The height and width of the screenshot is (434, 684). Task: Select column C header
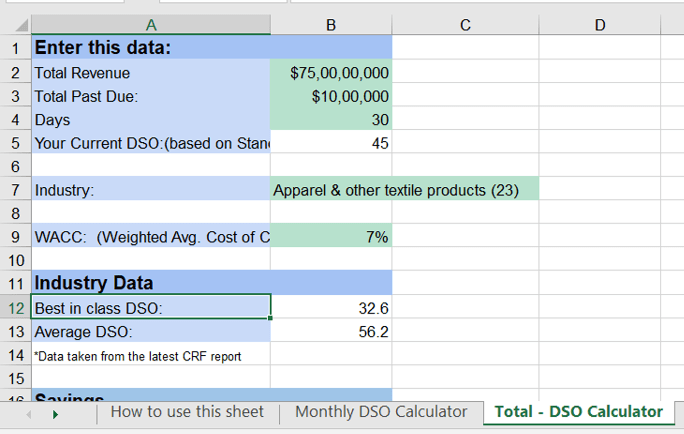465,25
